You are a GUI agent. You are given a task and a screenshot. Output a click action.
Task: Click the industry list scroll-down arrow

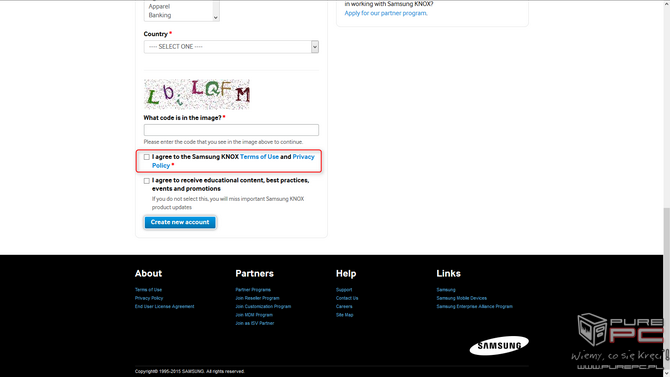[216, 18]
